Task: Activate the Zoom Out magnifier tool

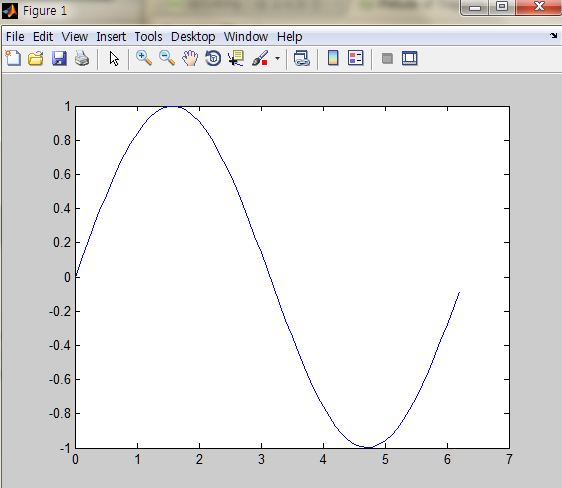Action: tap(167, 58)
